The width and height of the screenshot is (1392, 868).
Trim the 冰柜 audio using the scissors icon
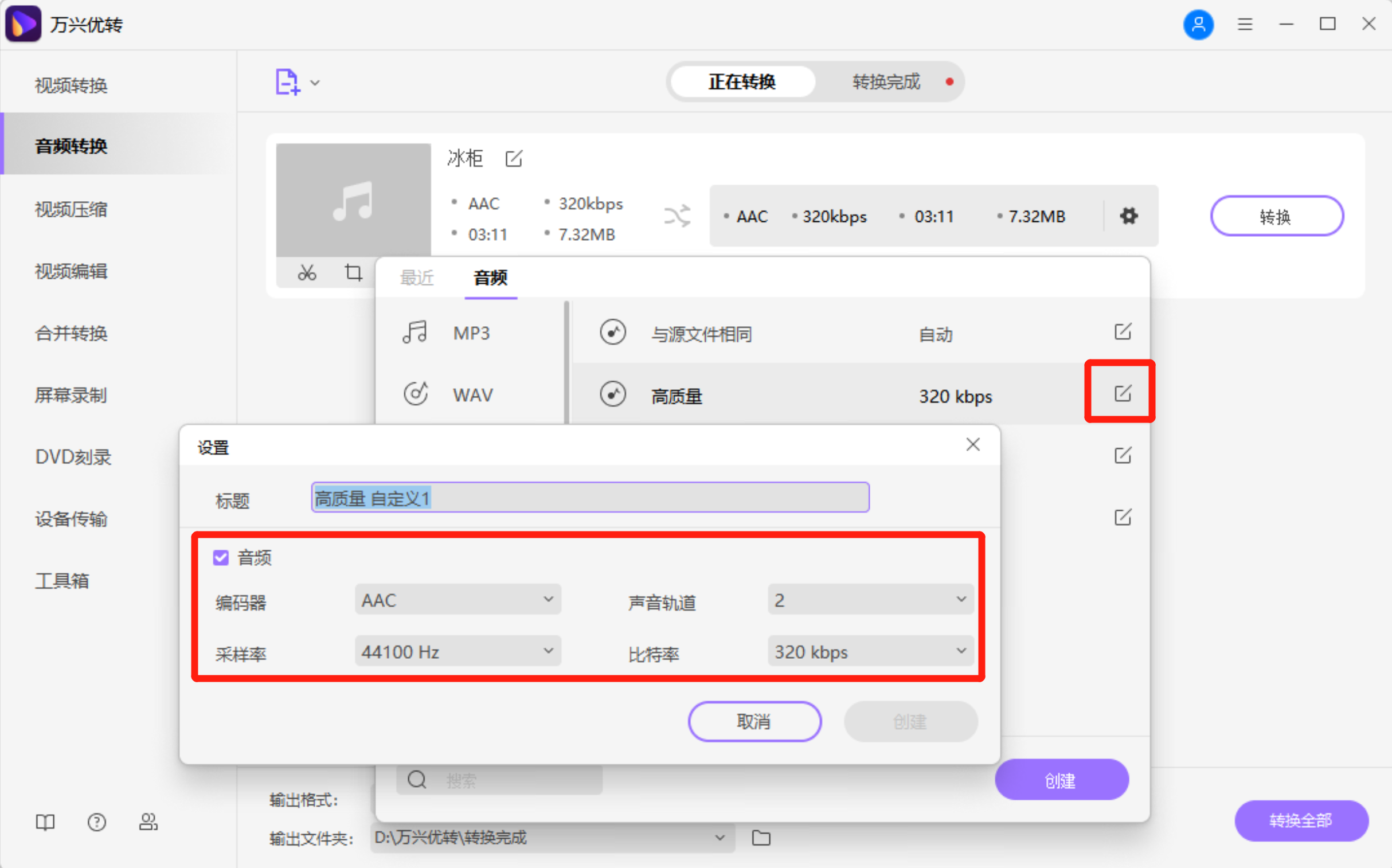click(x=306, y=272)
